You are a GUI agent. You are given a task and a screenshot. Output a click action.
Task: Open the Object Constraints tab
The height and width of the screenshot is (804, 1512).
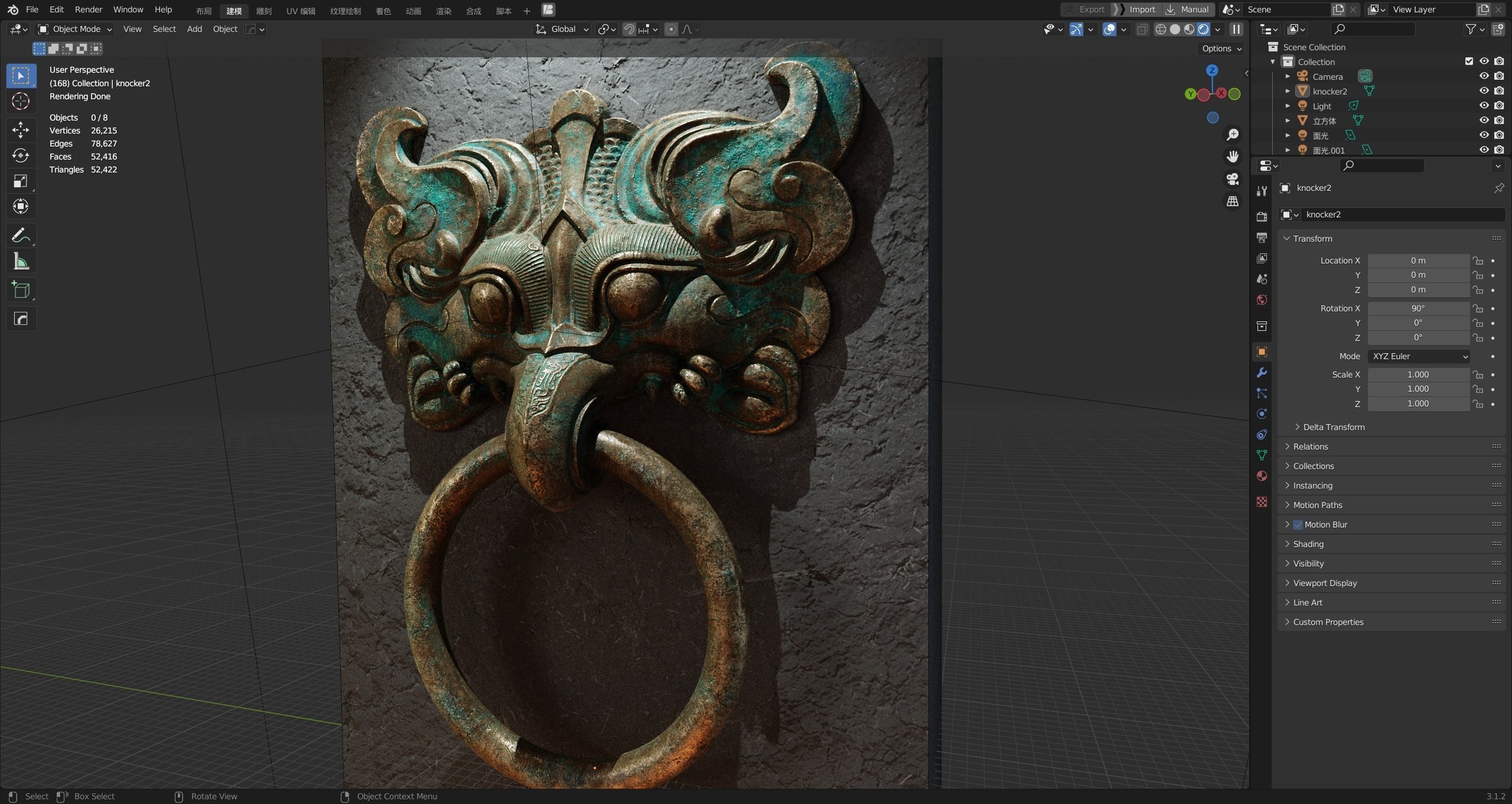(x=1262, y=434)
